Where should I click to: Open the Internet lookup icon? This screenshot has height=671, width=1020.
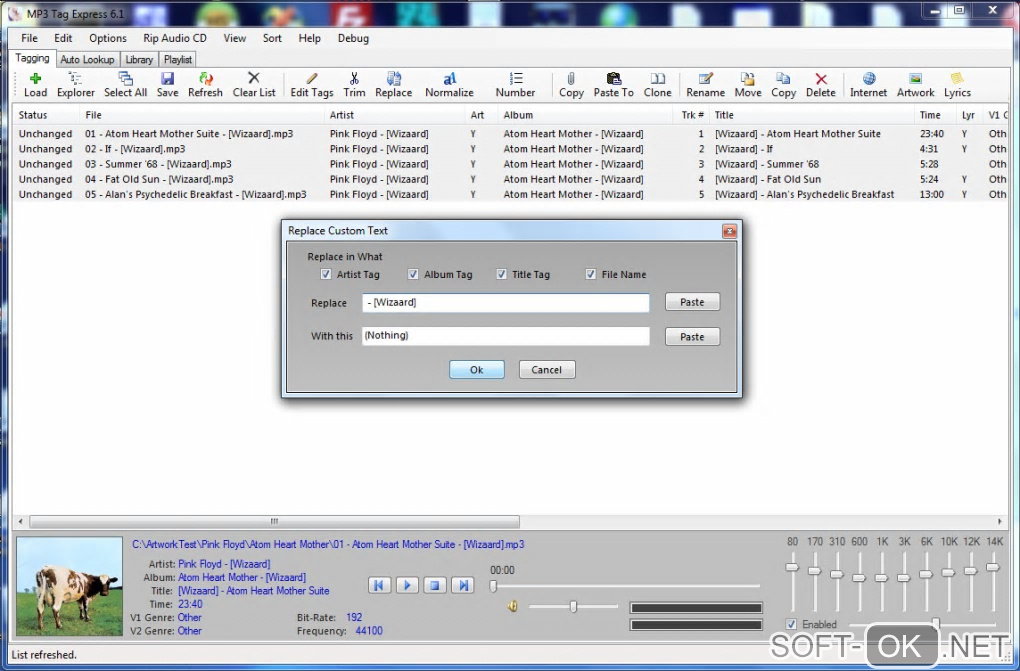868,85
